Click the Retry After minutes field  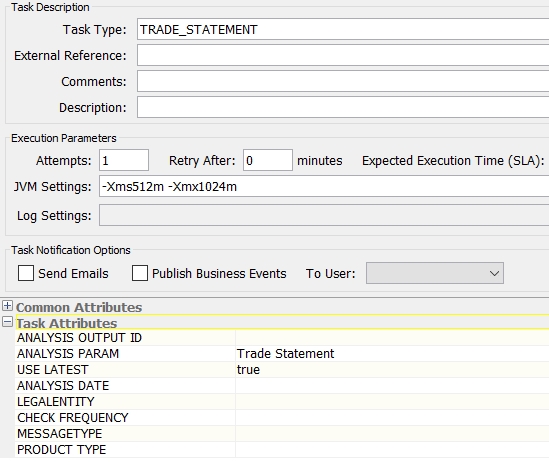pyautogui.click(x=268, y=160)
